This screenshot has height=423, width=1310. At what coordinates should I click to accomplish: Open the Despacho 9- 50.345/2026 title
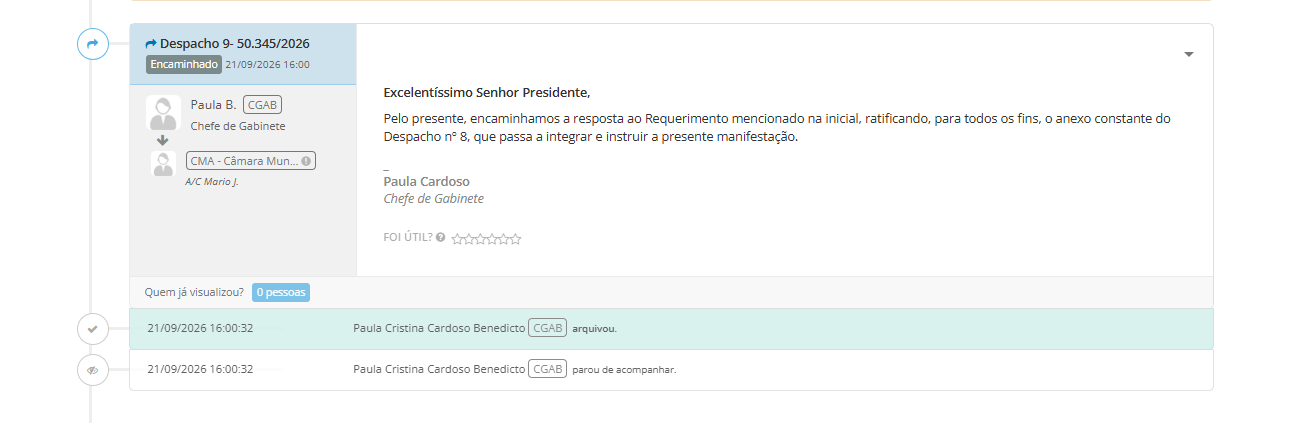[235, 44]
